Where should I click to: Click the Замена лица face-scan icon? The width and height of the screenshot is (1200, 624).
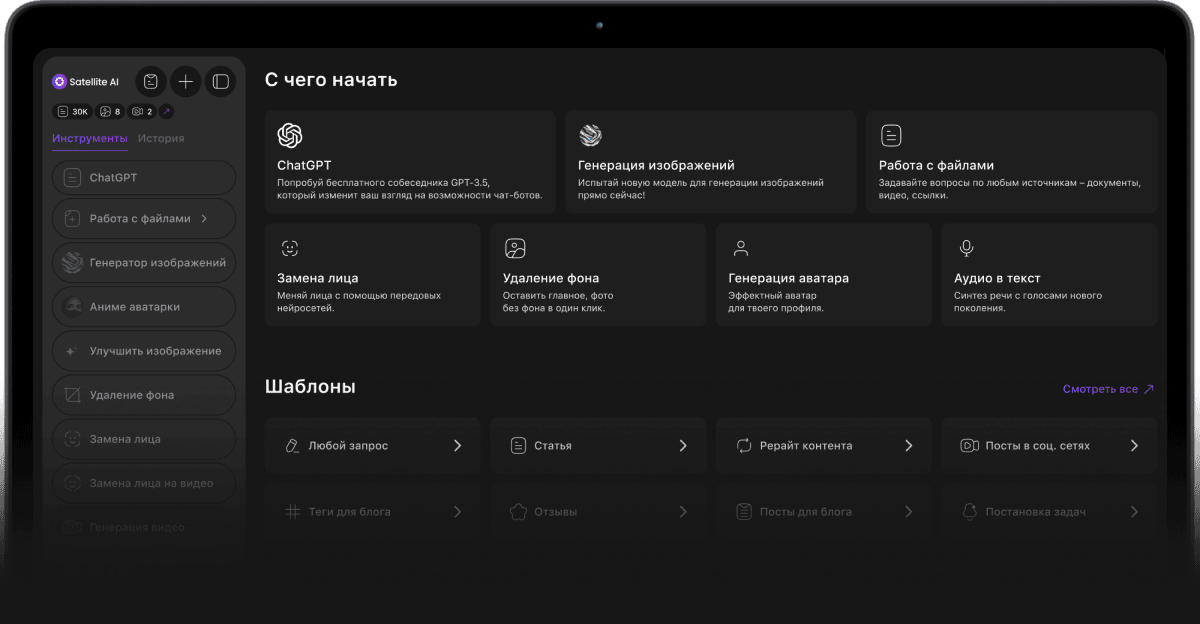tap(290, 249)
